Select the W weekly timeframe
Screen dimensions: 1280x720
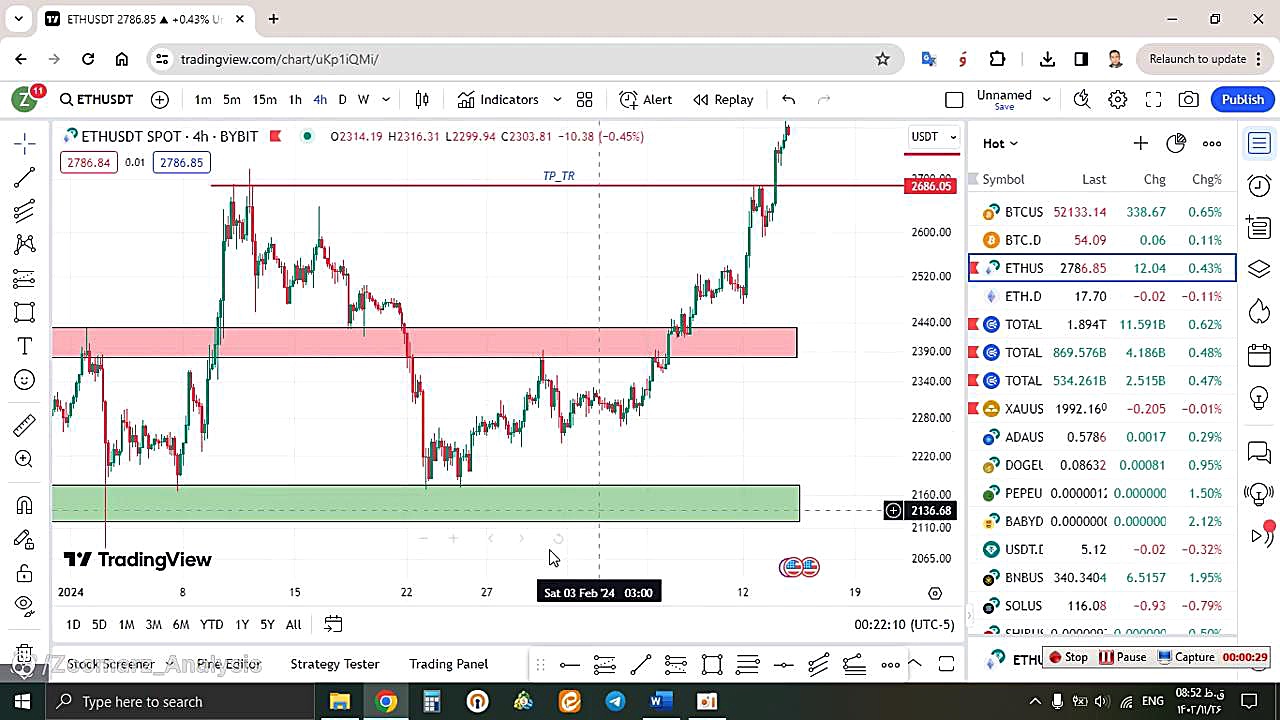pos(364,99)
